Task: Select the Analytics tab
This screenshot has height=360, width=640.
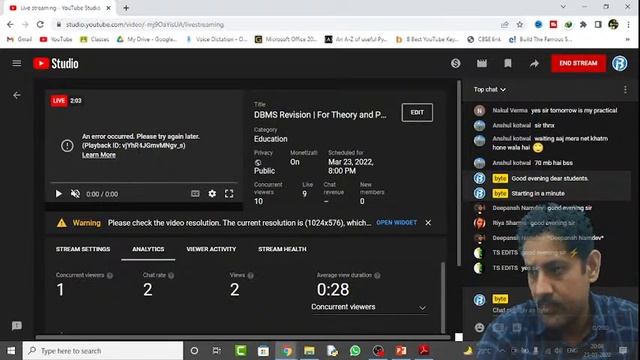Action: coord(148,249)
